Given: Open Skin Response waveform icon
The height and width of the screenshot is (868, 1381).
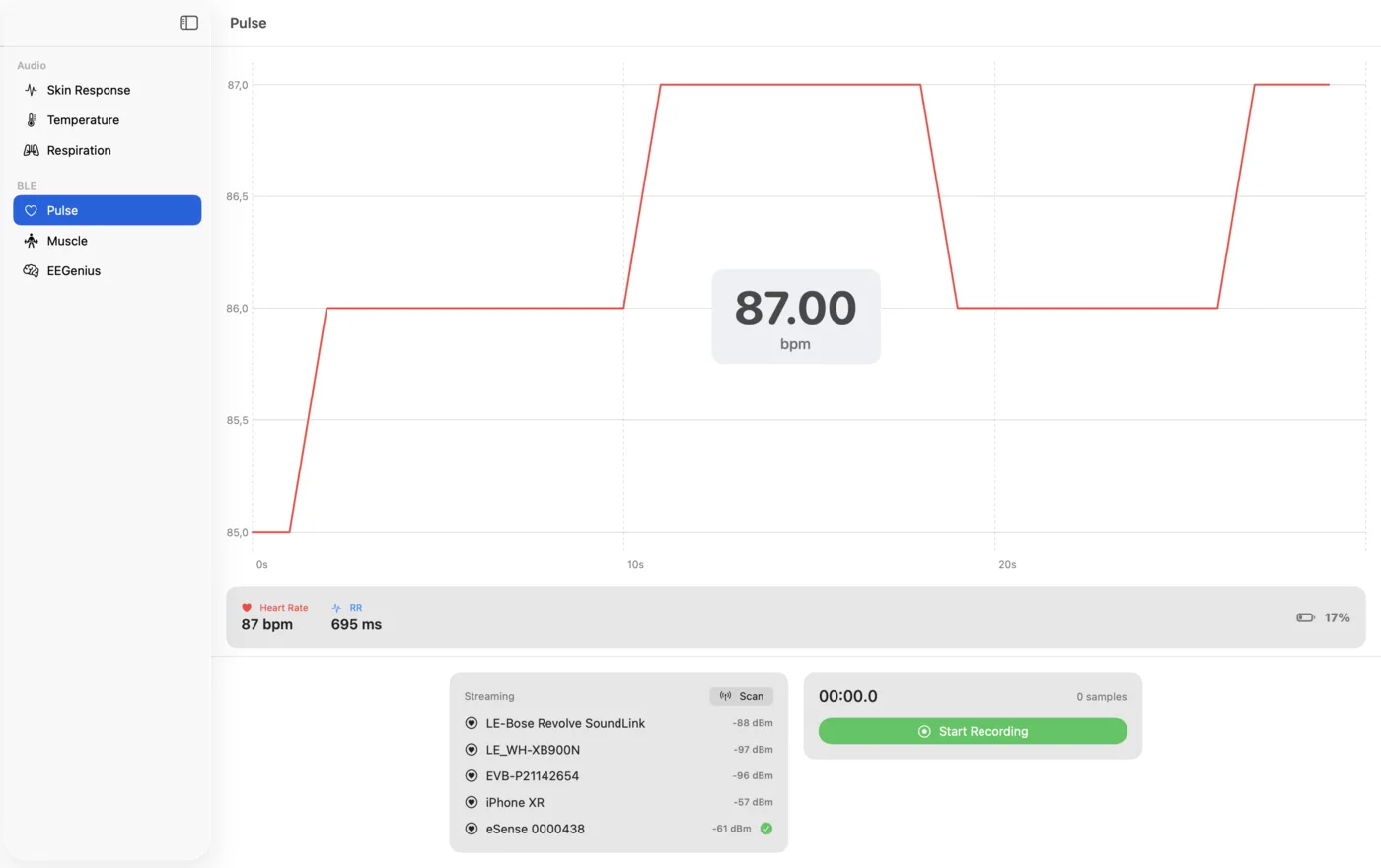Looking at the screenshot, I should point(31,90).
